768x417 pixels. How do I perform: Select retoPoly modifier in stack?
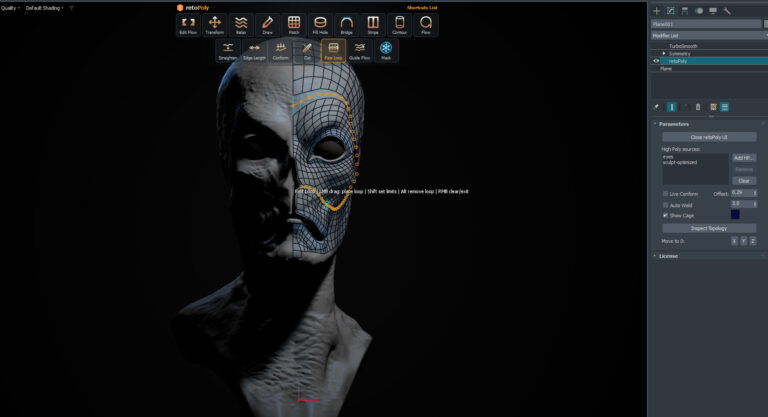tap(714, 61)
